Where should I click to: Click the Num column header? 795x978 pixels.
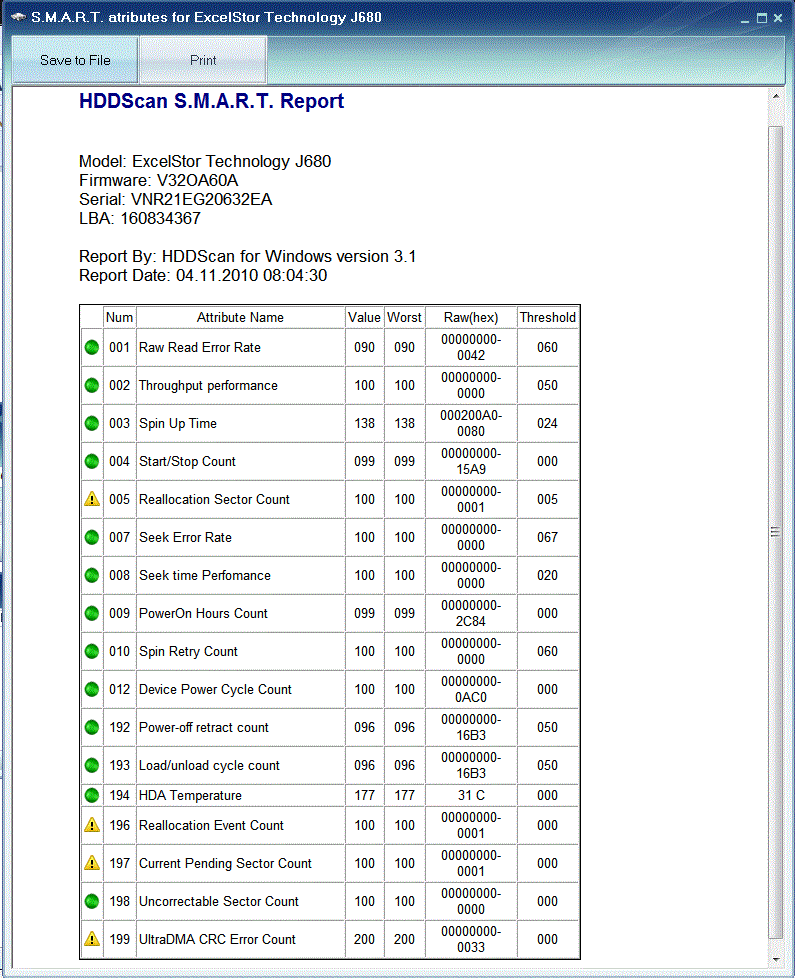click(x=119, y=317)
